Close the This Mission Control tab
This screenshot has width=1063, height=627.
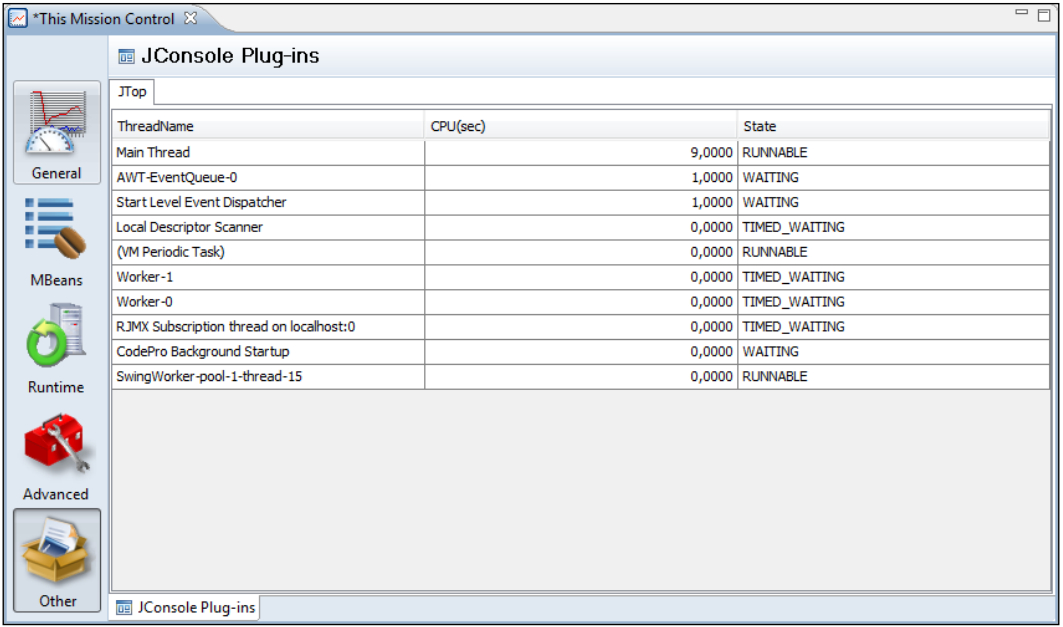click(191, 19)
